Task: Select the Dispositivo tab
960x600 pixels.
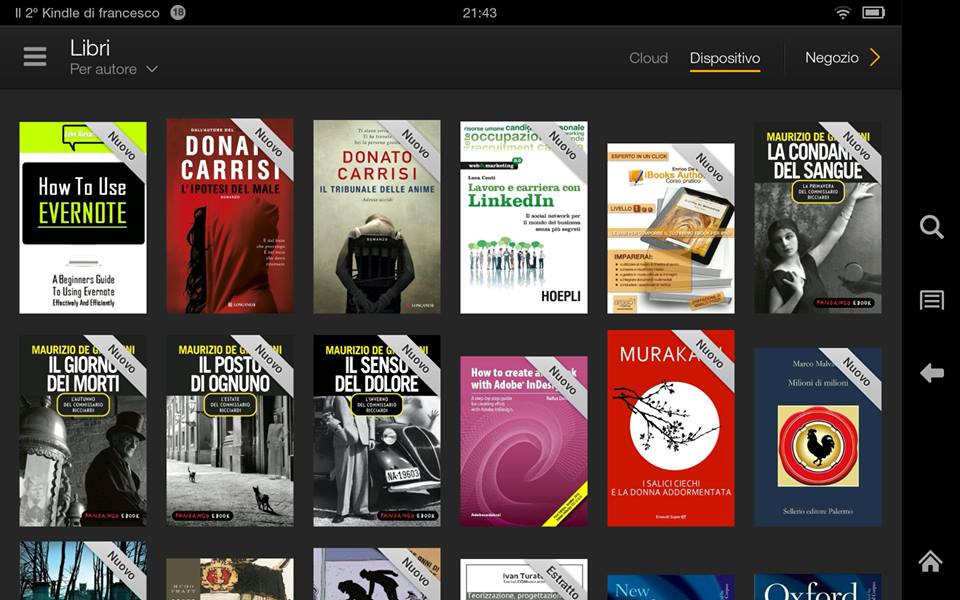Action: point(725,58)
